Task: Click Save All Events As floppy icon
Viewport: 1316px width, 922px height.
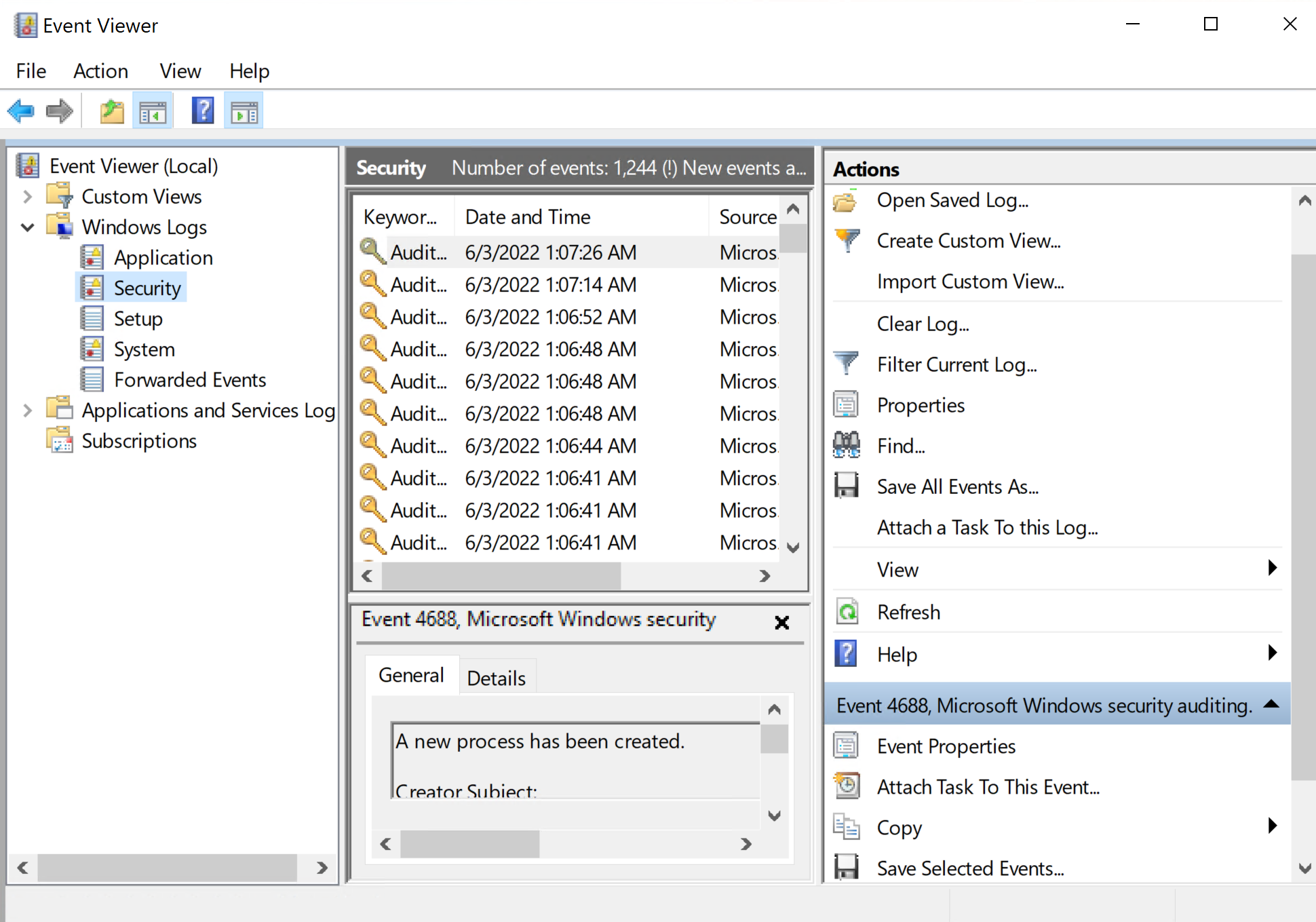Action: point(846,486)
